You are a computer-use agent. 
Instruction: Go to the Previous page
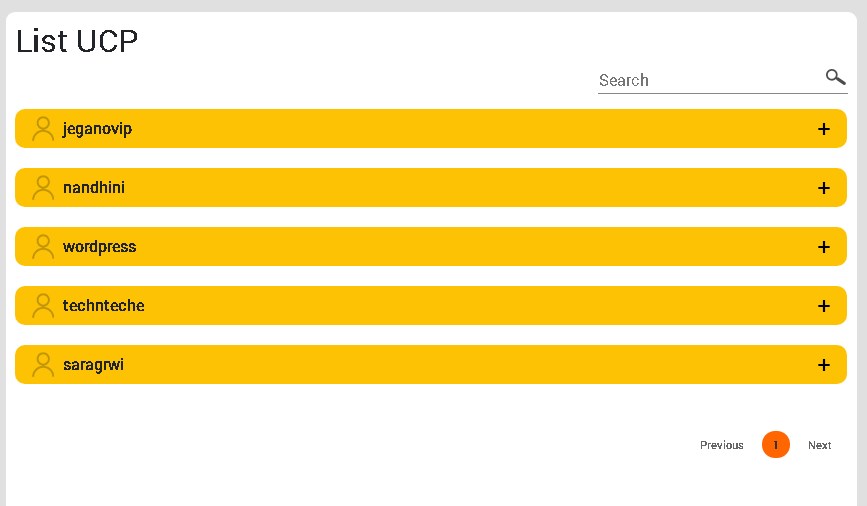(x=722, y=445)
